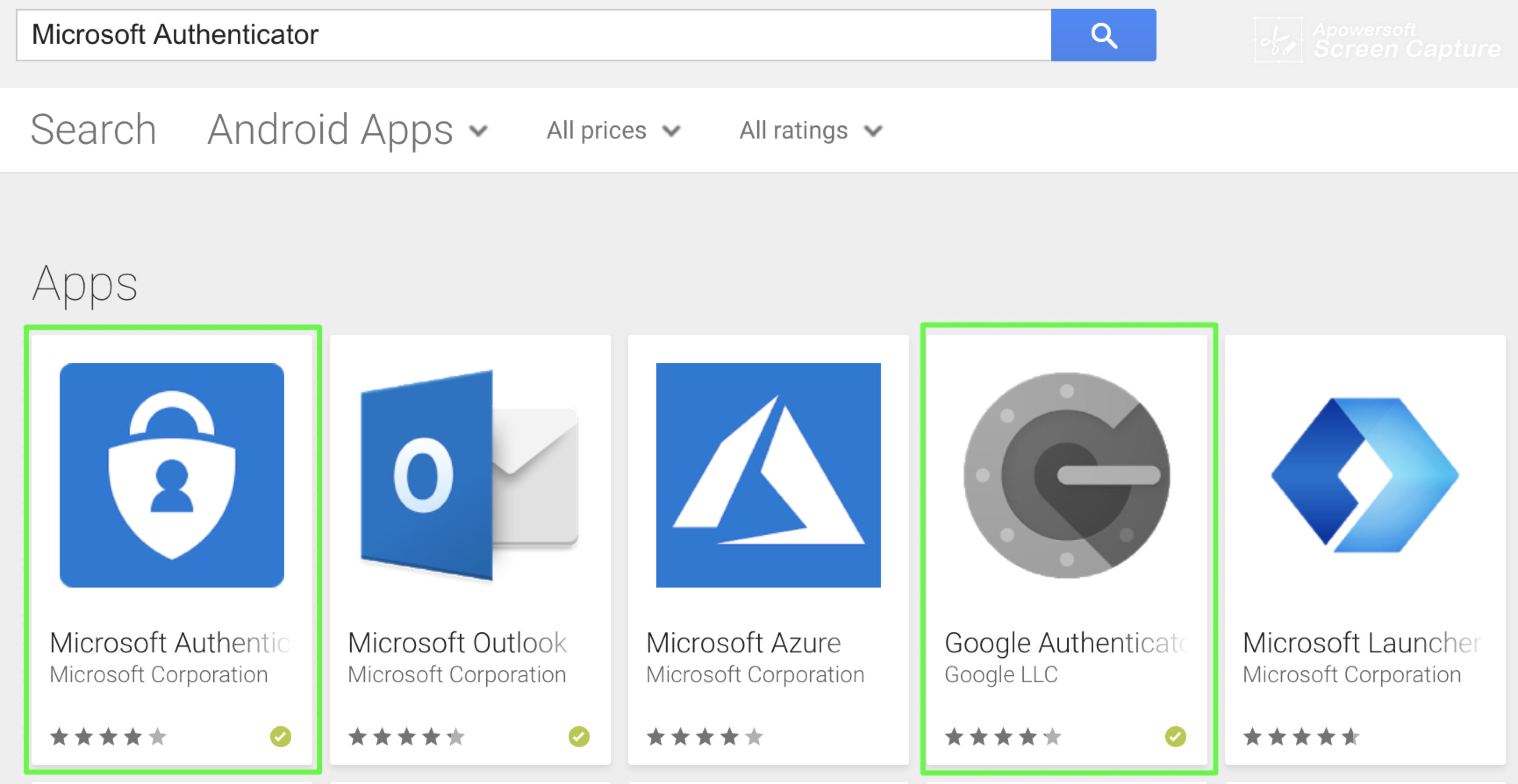1518x784 pixels.
Task: Expand the Android Apps dropdown
Action: point(347,130)
